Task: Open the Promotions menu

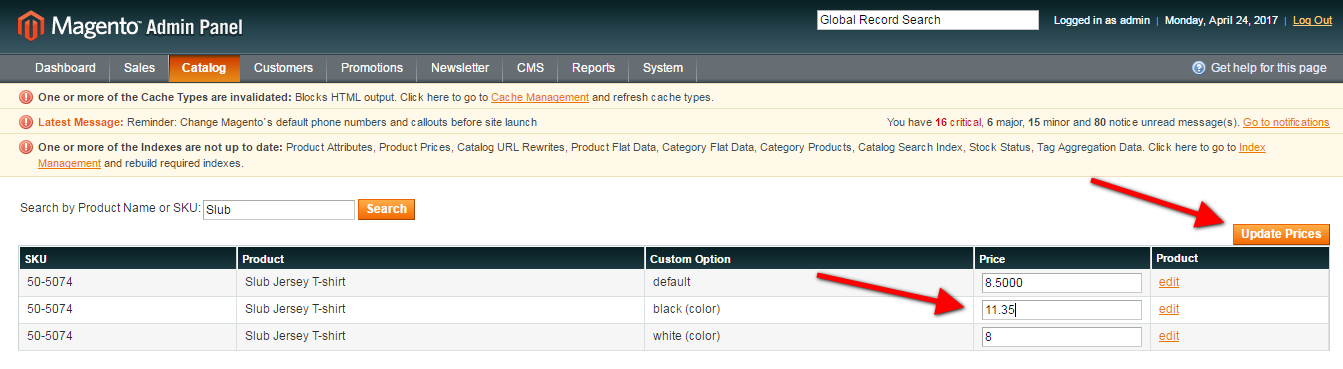Action: 372,68
